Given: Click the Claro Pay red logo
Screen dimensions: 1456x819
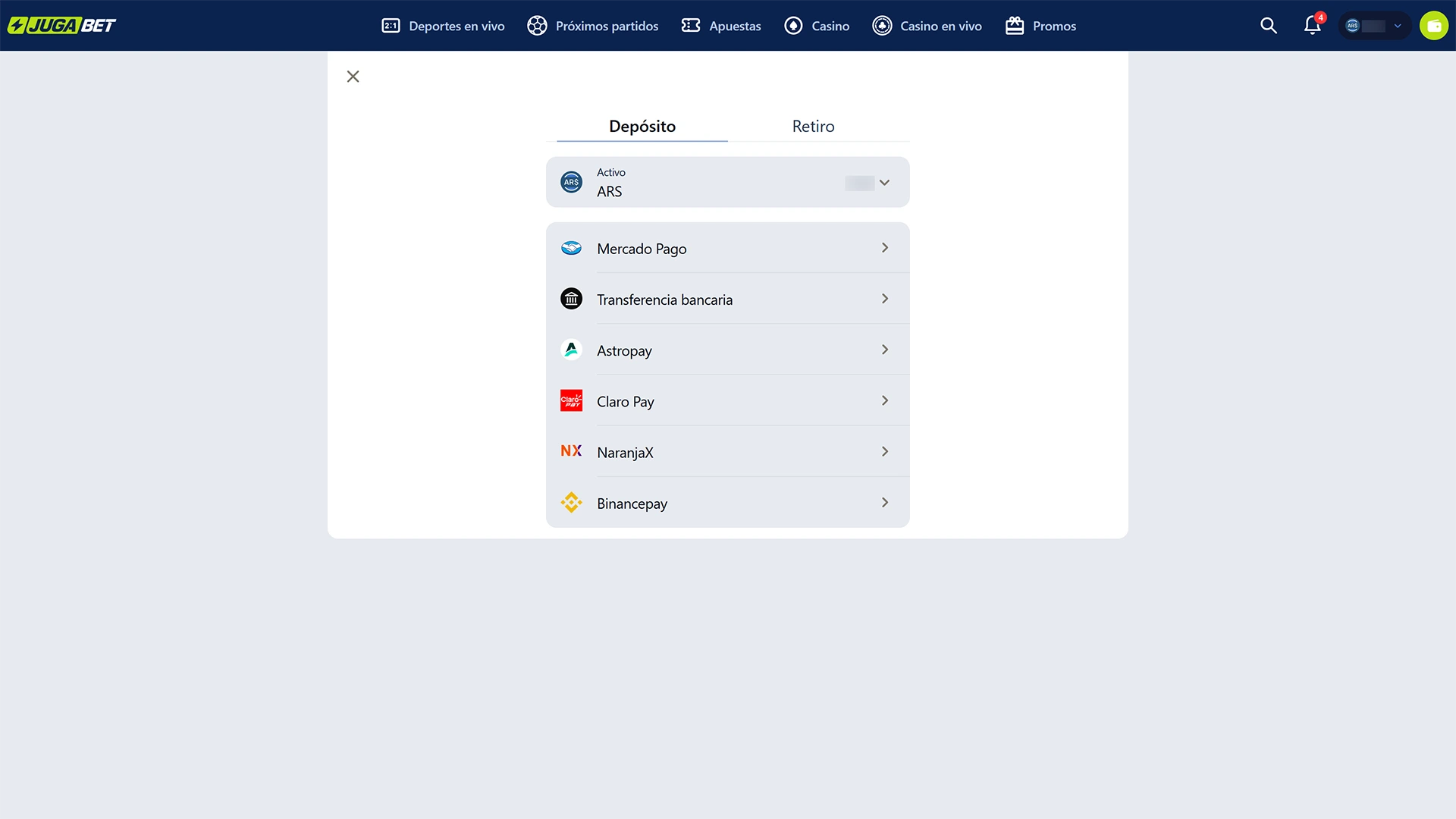Looking at the screenshot, I should (x=571, y=400).
